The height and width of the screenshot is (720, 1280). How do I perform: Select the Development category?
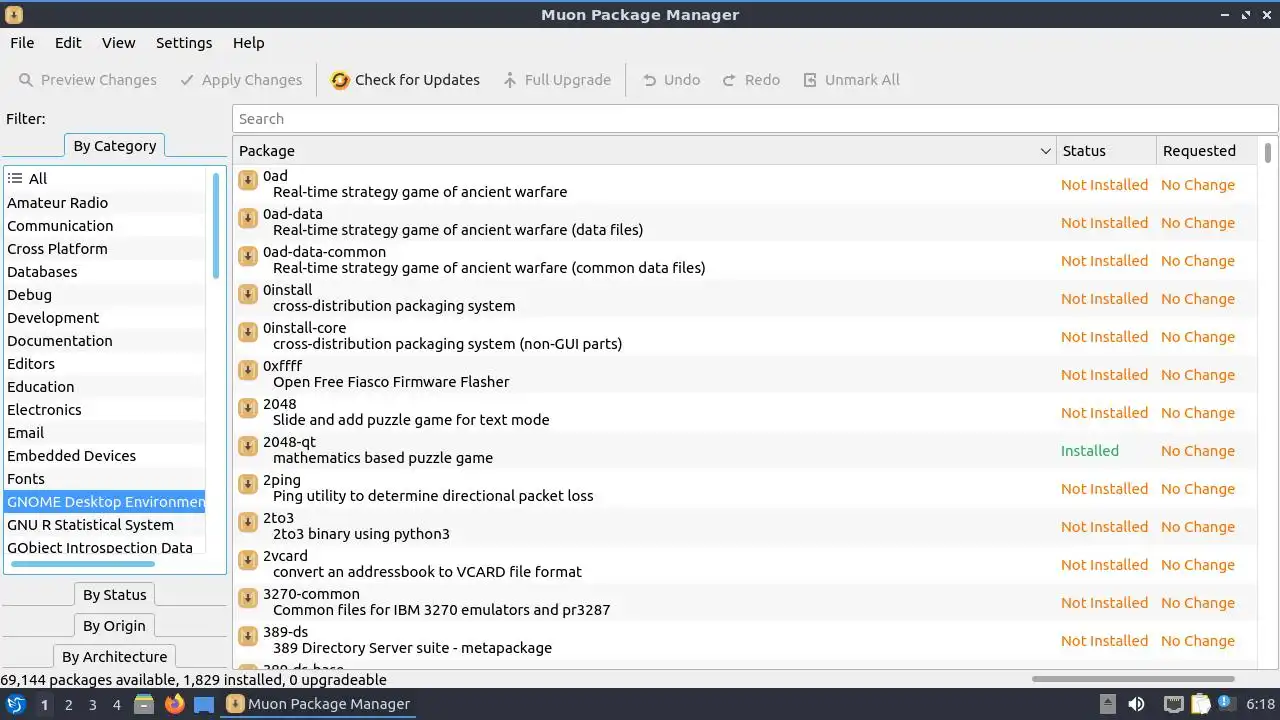point(105,318)
